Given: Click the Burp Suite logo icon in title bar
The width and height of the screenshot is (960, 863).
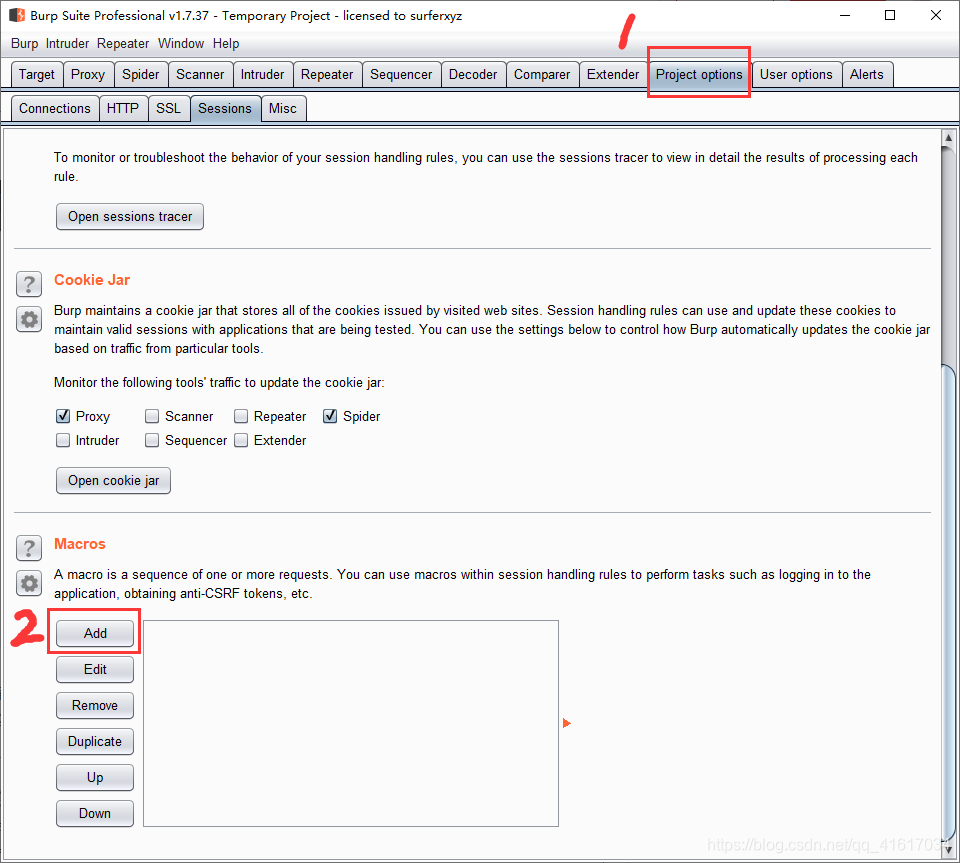Looking at the screenshot, I should pos(17,15).
